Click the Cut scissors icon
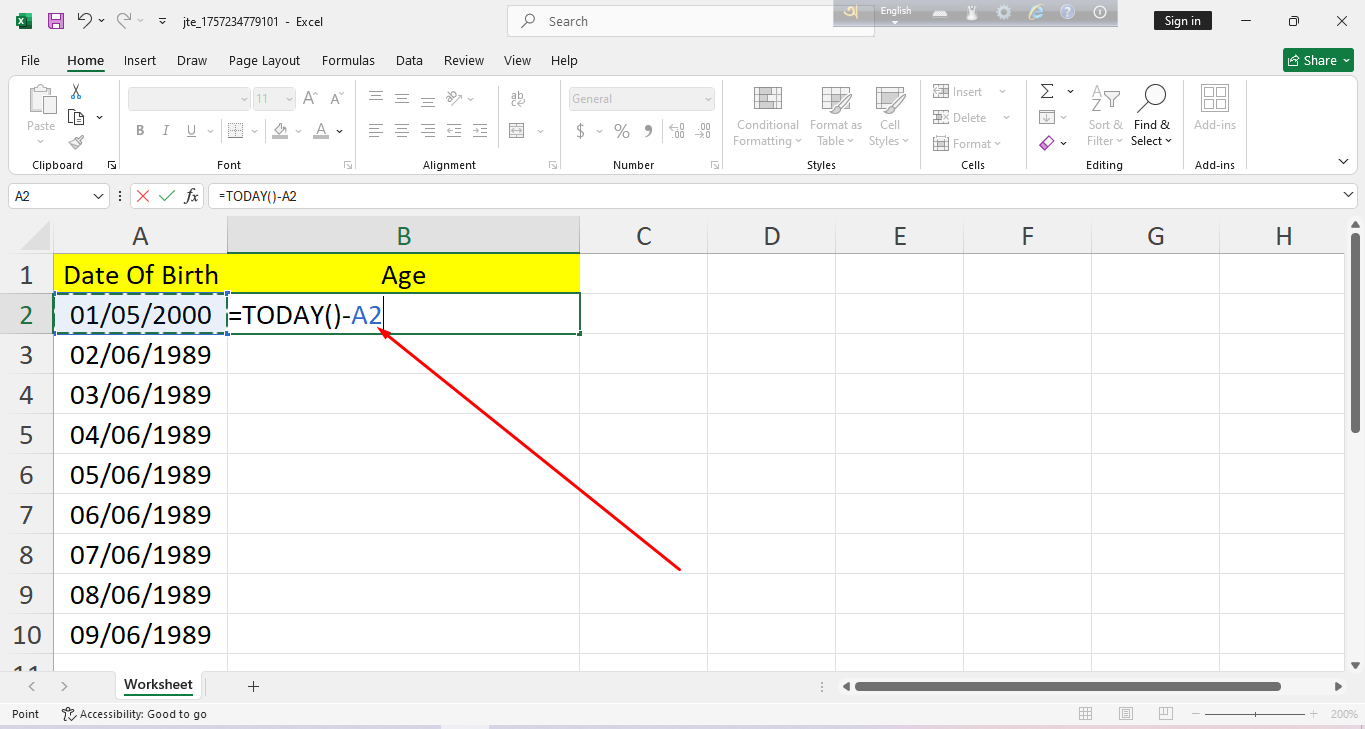This screenshot has height=729, width=1365. click(x=76, y=92)
